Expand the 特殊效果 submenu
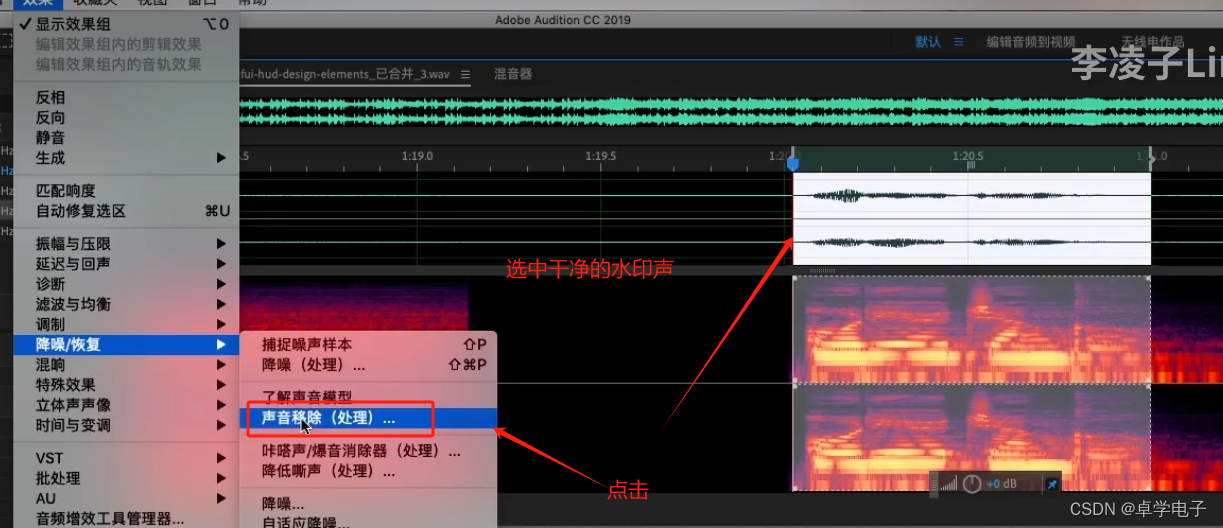 (124, 385)
